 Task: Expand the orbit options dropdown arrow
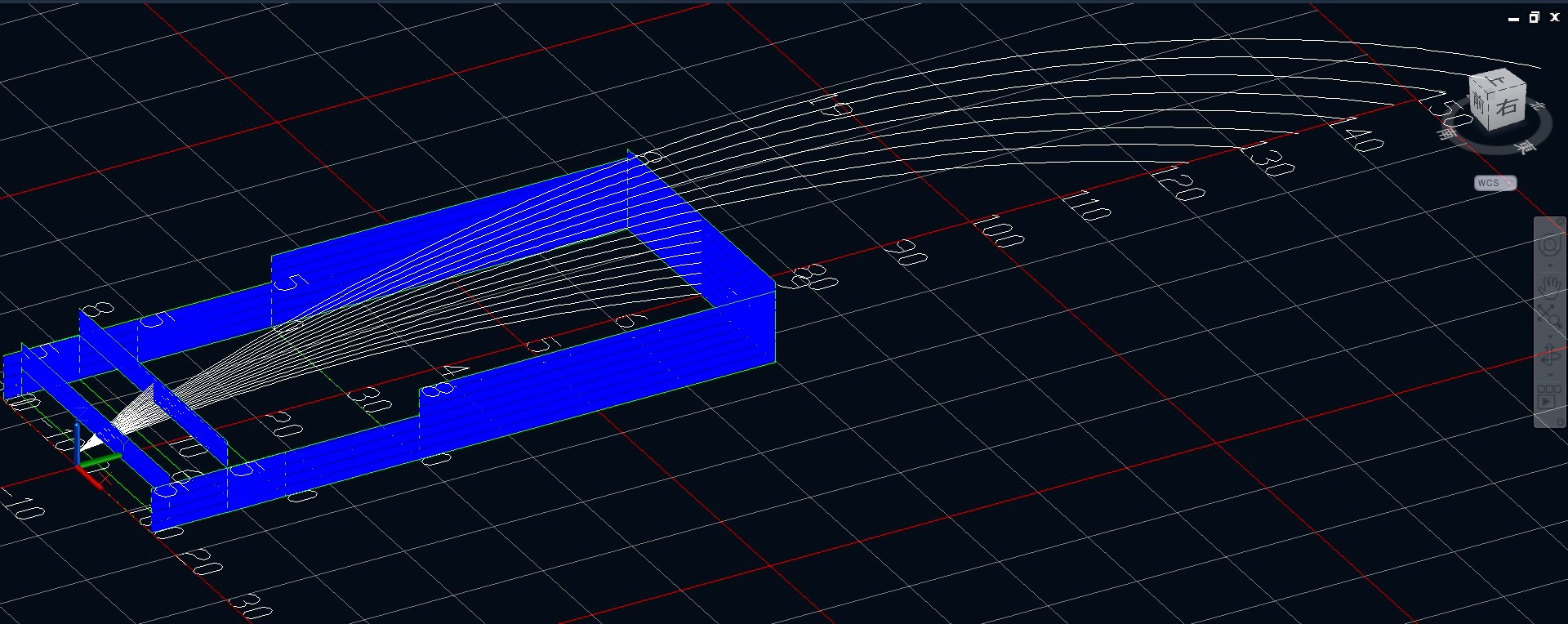pyautogui.click(x=1549, y=376)
